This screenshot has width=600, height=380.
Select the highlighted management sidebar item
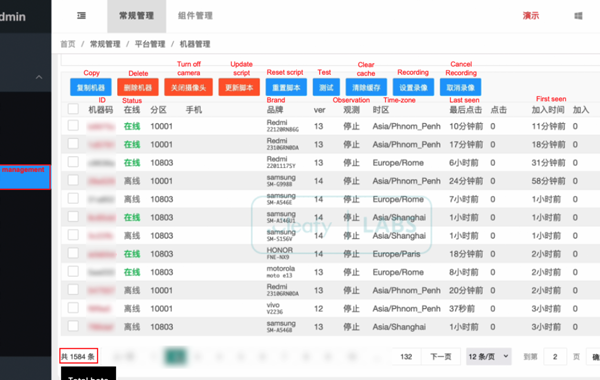pos(24,177)
